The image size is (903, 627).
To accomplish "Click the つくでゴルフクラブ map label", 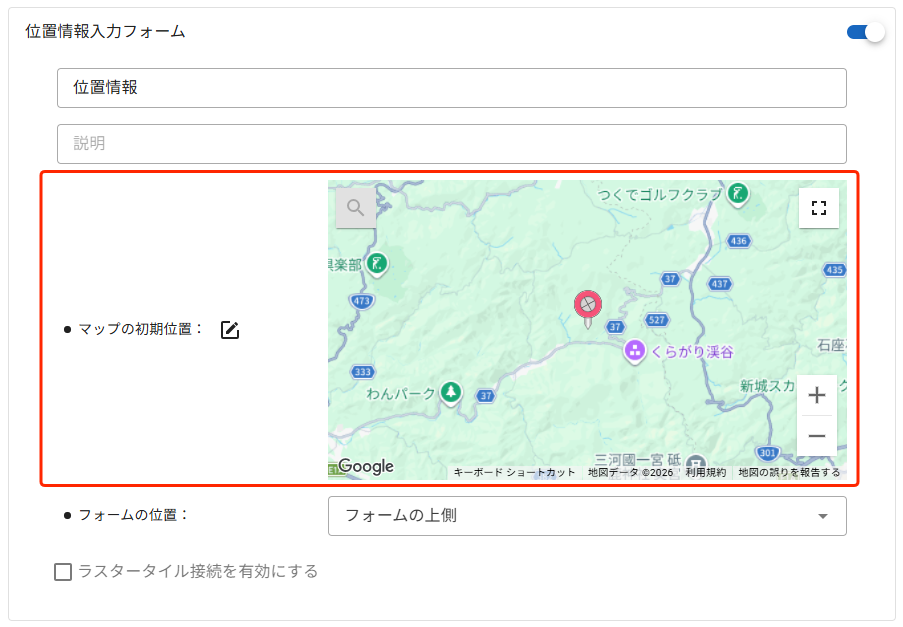I will 660,195.
